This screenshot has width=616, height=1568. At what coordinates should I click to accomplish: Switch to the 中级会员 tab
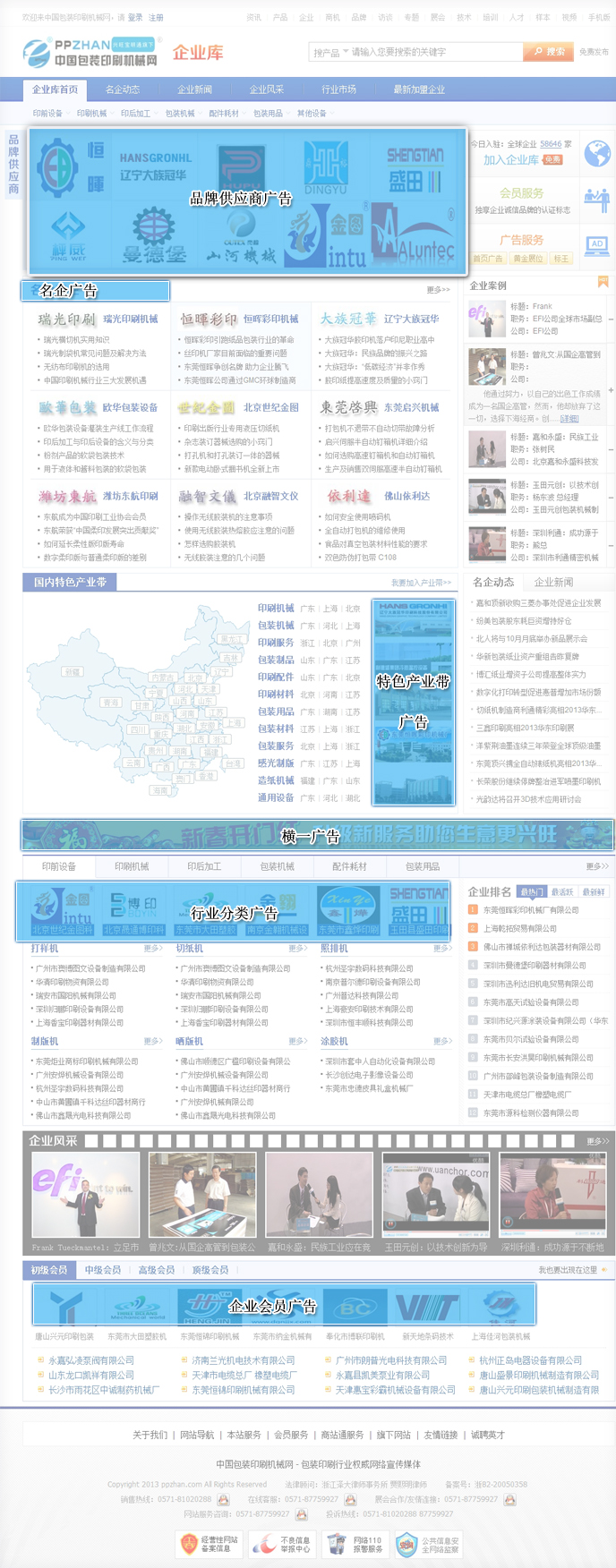(x=102, y=1270)
